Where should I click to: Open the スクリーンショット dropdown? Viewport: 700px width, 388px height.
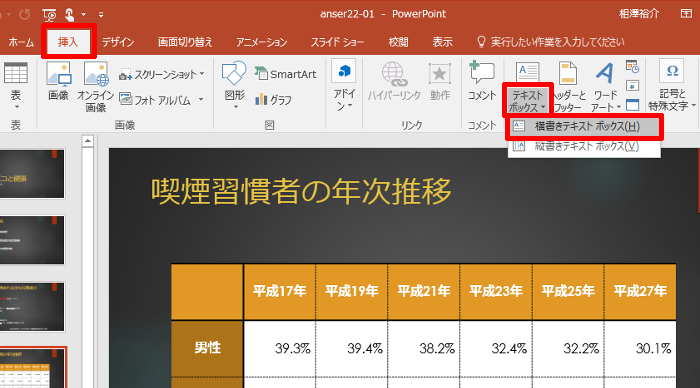[162, 75]
